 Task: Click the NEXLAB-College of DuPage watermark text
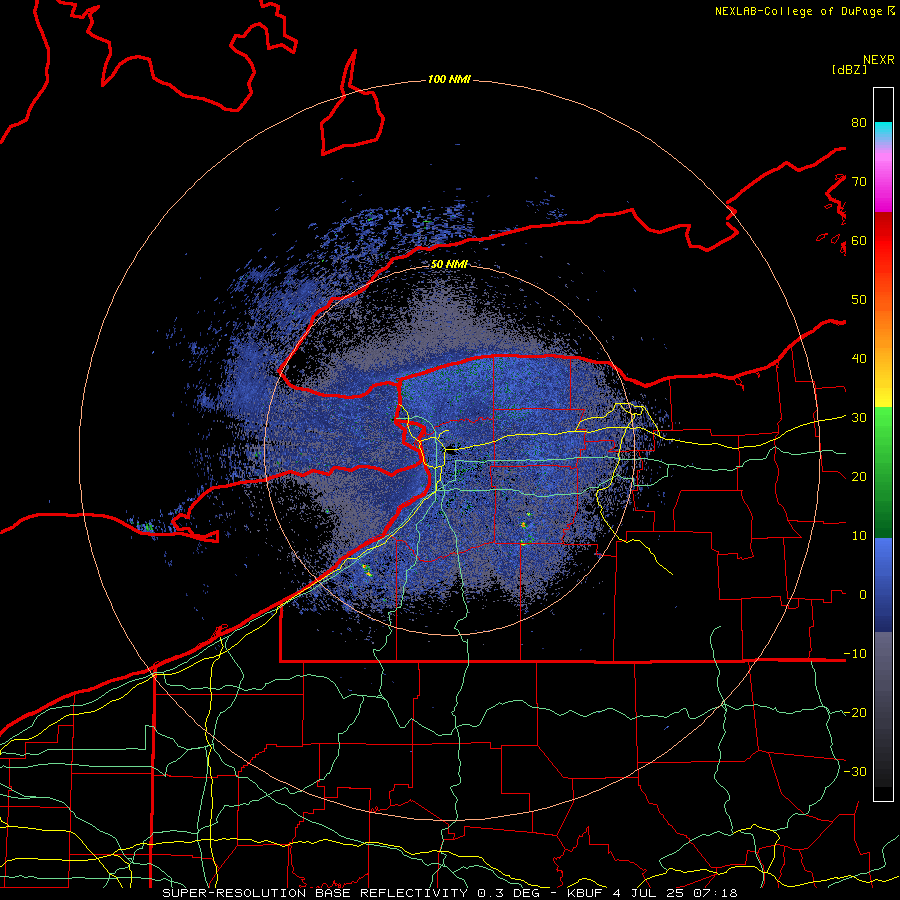coord(799,11)
